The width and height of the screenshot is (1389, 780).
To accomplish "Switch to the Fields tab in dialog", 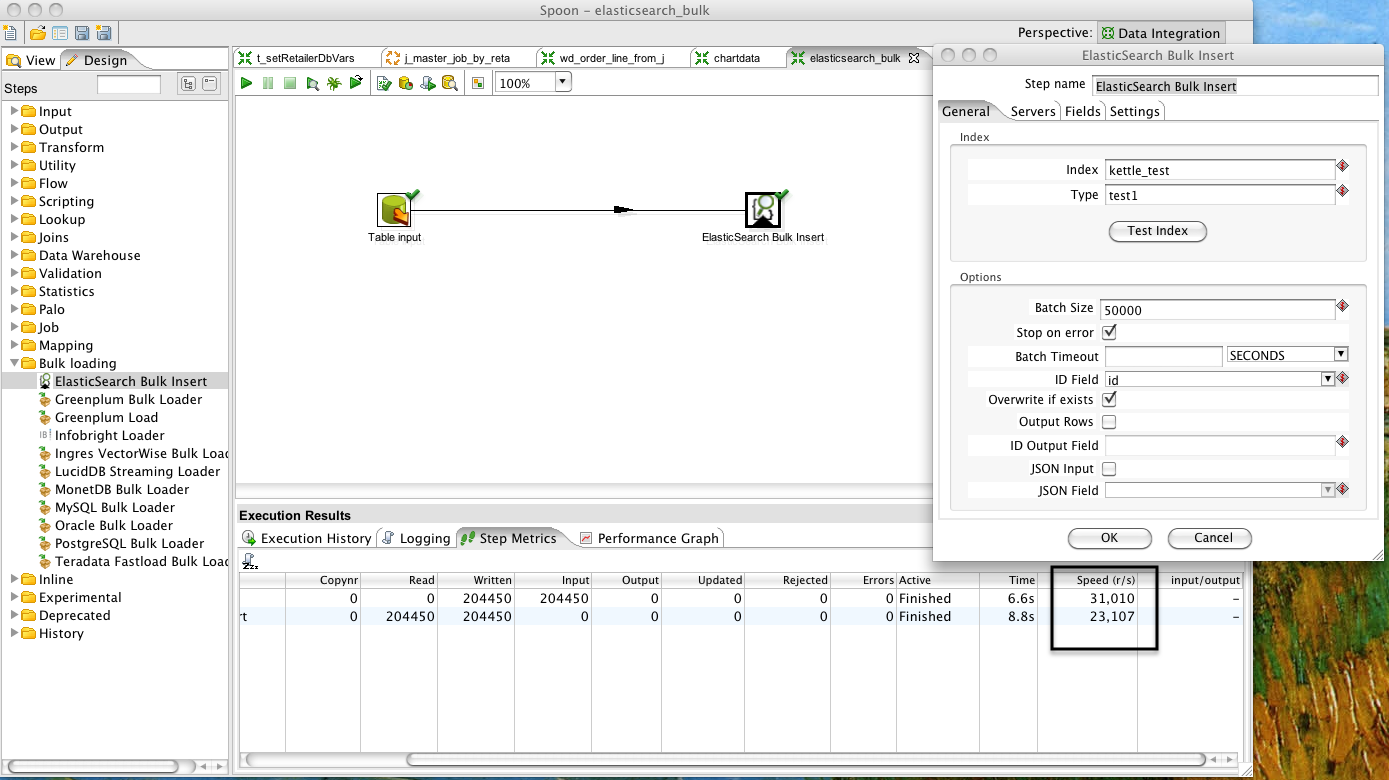I will pos(1082,111).
